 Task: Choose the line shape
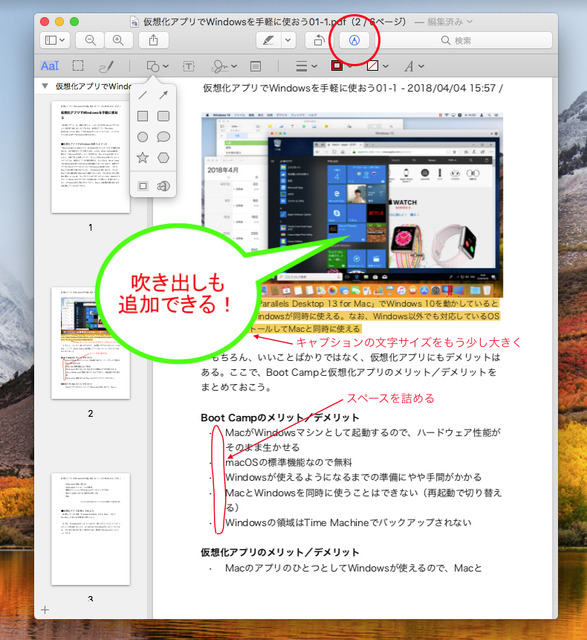click(142, 95)
